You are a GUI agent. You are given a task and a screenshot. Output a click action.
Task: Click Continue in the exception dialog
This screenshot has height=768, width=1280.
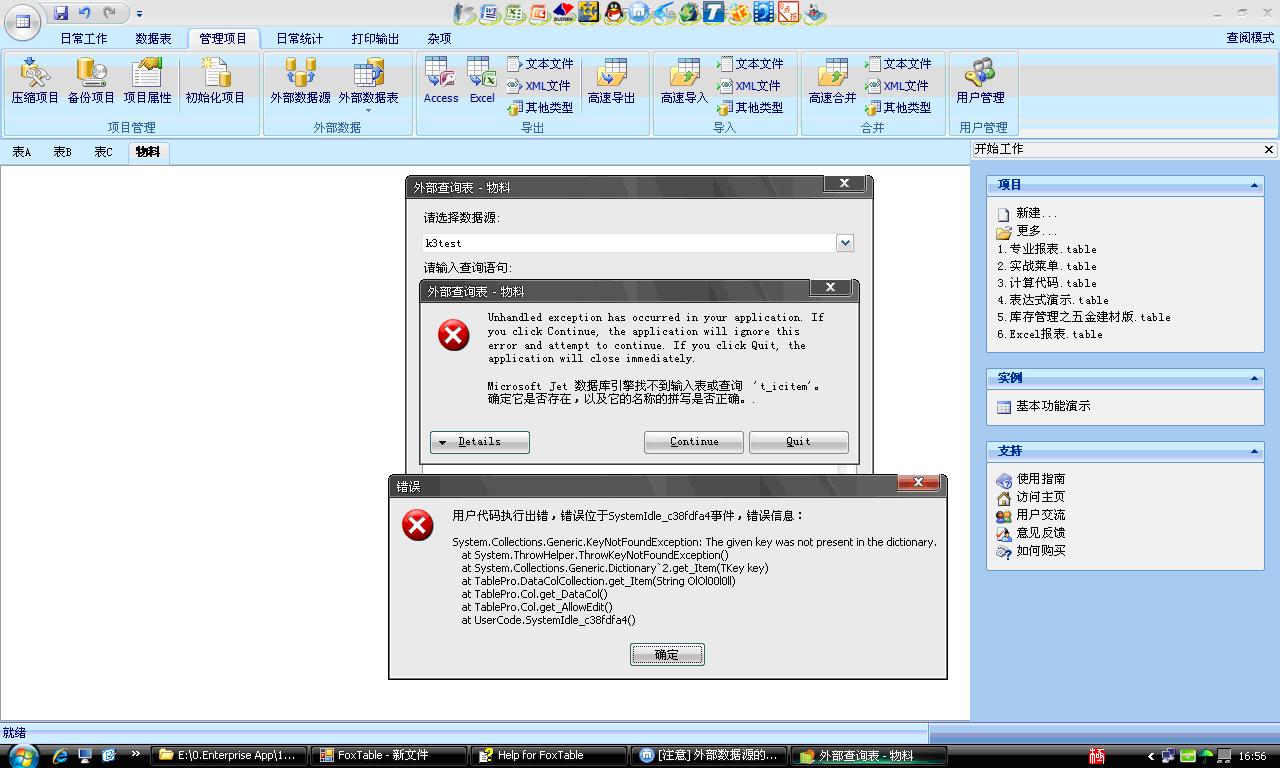[694, 442]
